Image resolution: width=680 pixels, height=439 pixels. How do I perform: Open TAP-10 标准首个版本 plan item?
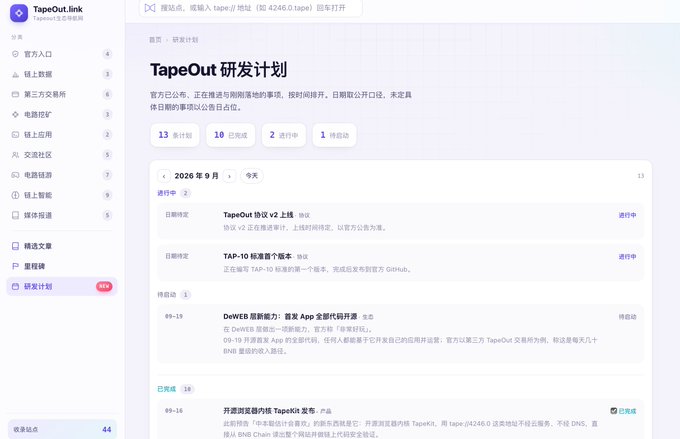coord(400,262)
